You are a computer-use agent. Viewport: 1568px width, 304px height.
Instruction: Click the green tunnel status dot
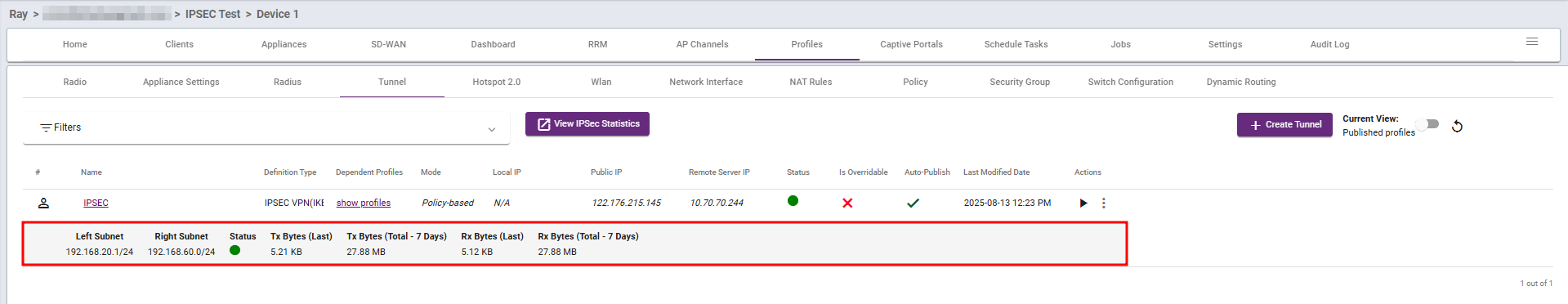[x=793, y=201]
